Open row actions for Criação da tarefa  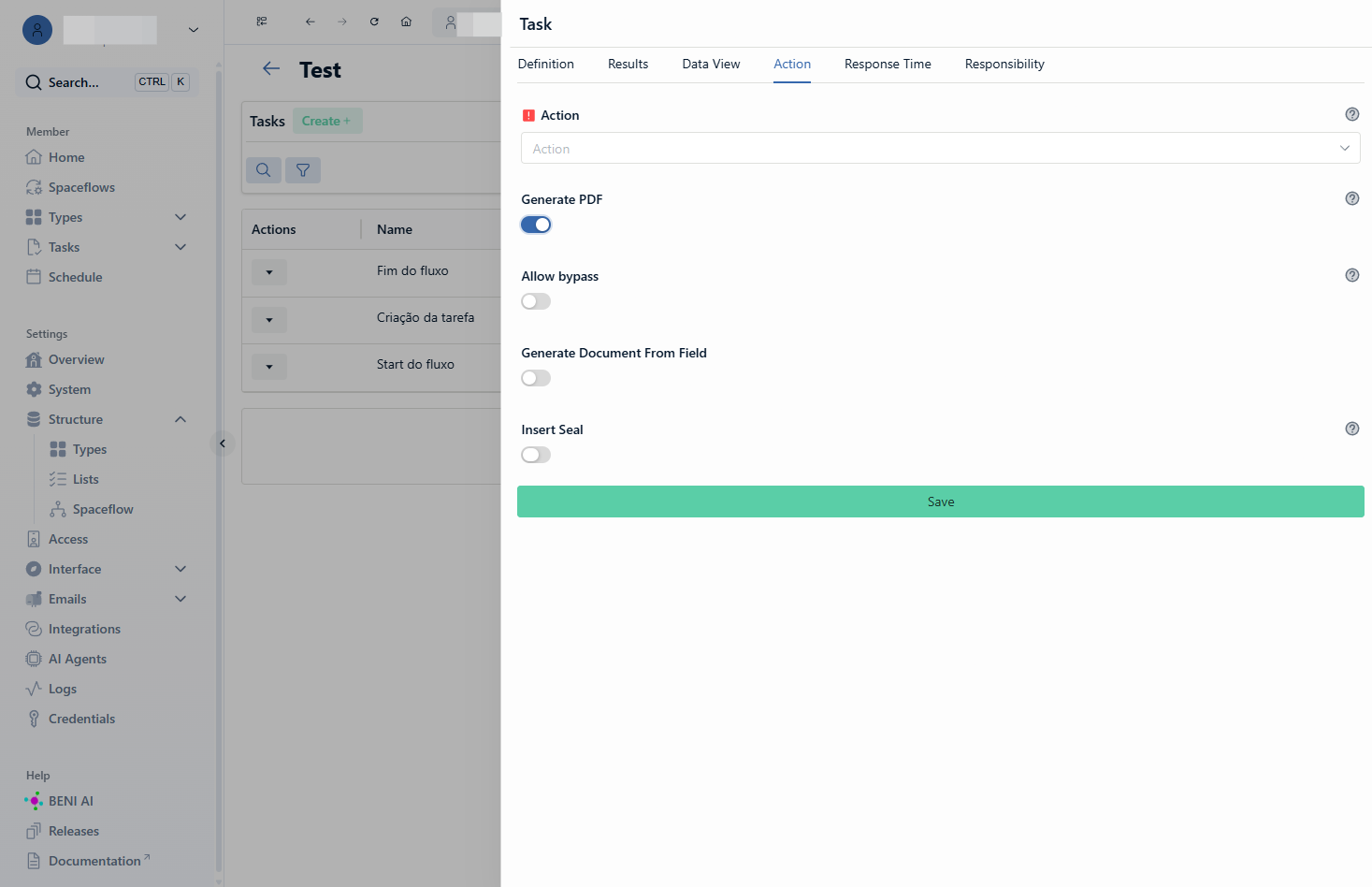click(269, 319)
